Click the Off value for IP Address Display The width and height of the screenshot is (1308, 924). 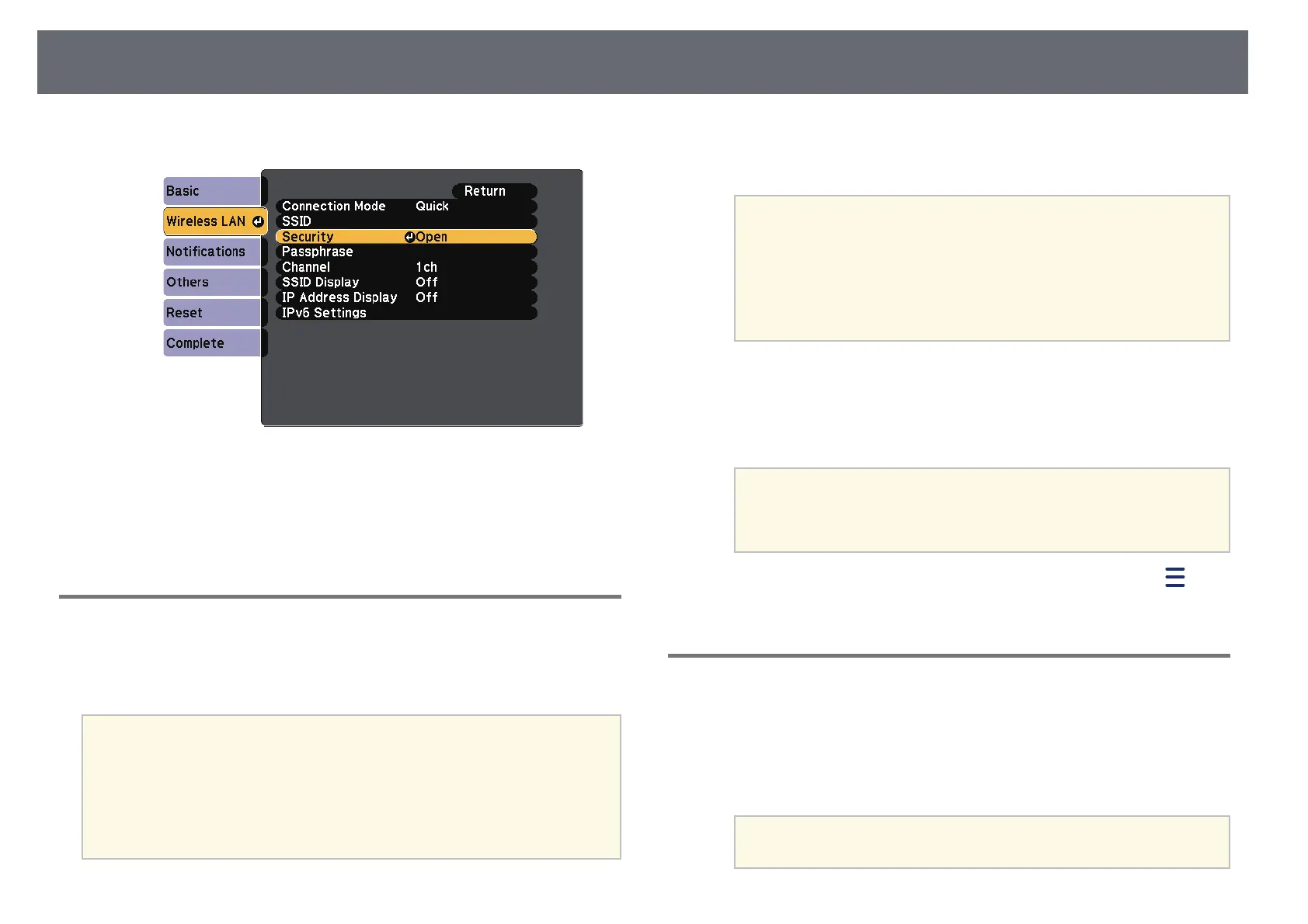click(426, 297)
